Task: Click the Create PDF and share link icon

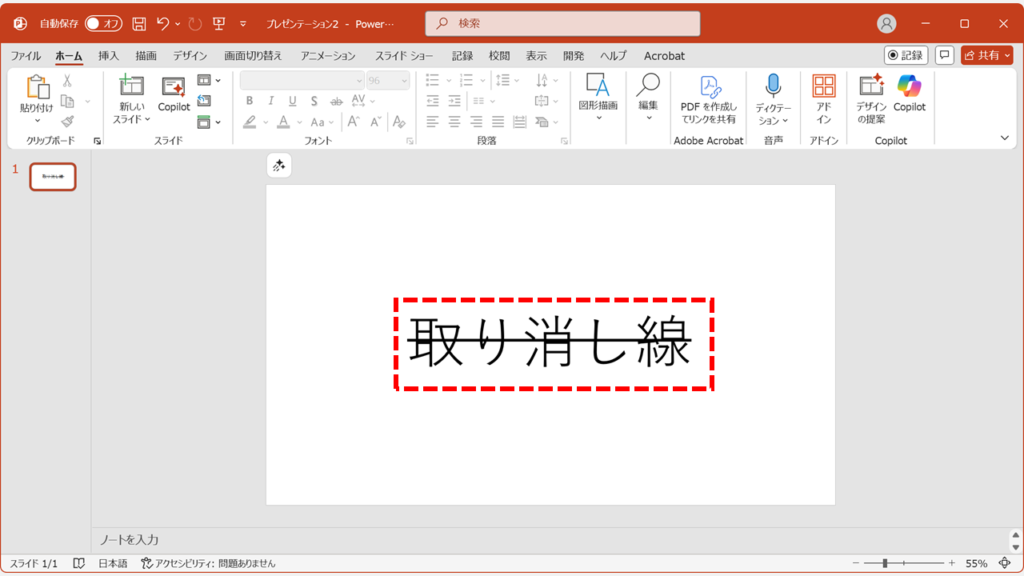Action: tap(708, 87)
